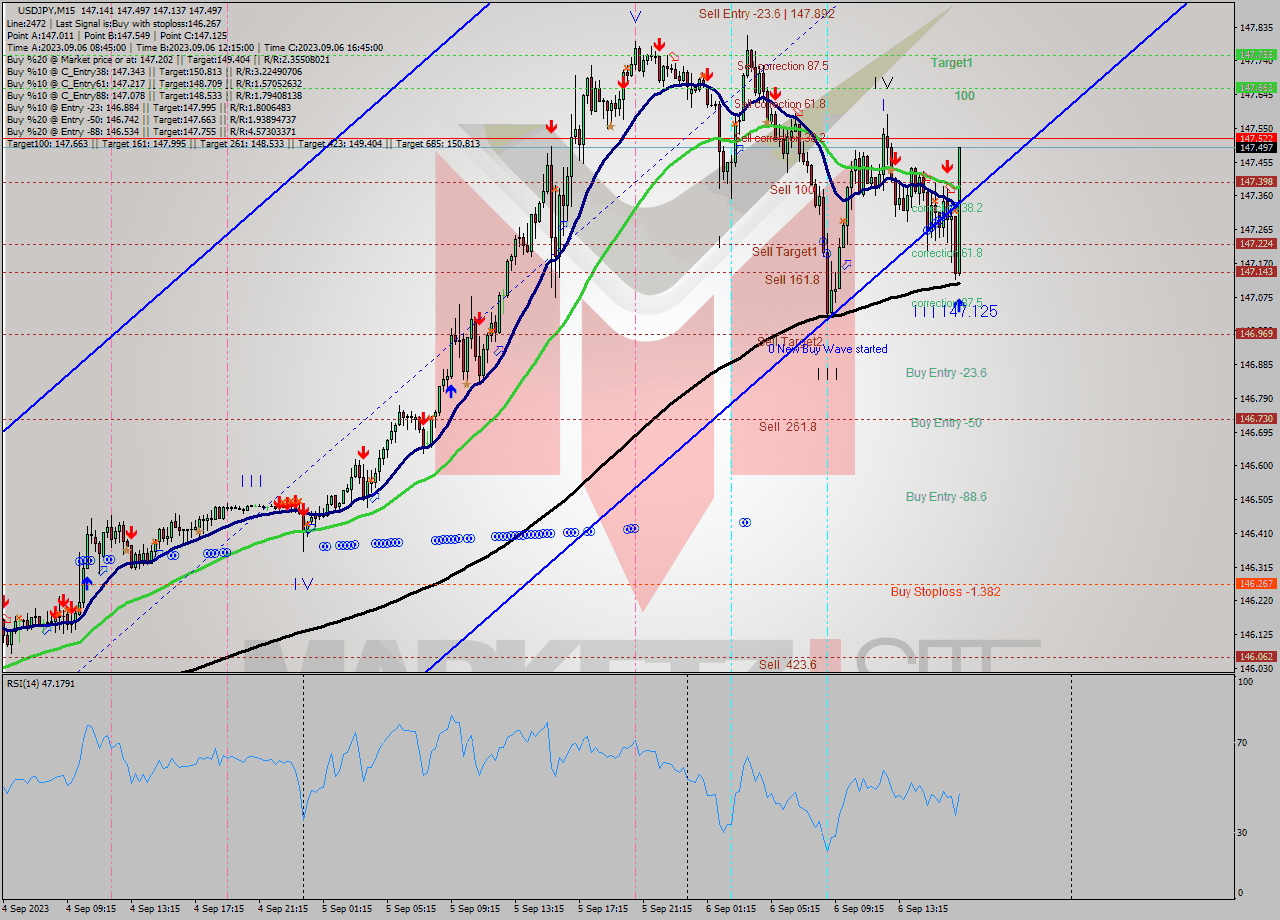1280x920 pixels.
Task: Click the 'Sell correction 87.5' label
Action: click(783, 65)
